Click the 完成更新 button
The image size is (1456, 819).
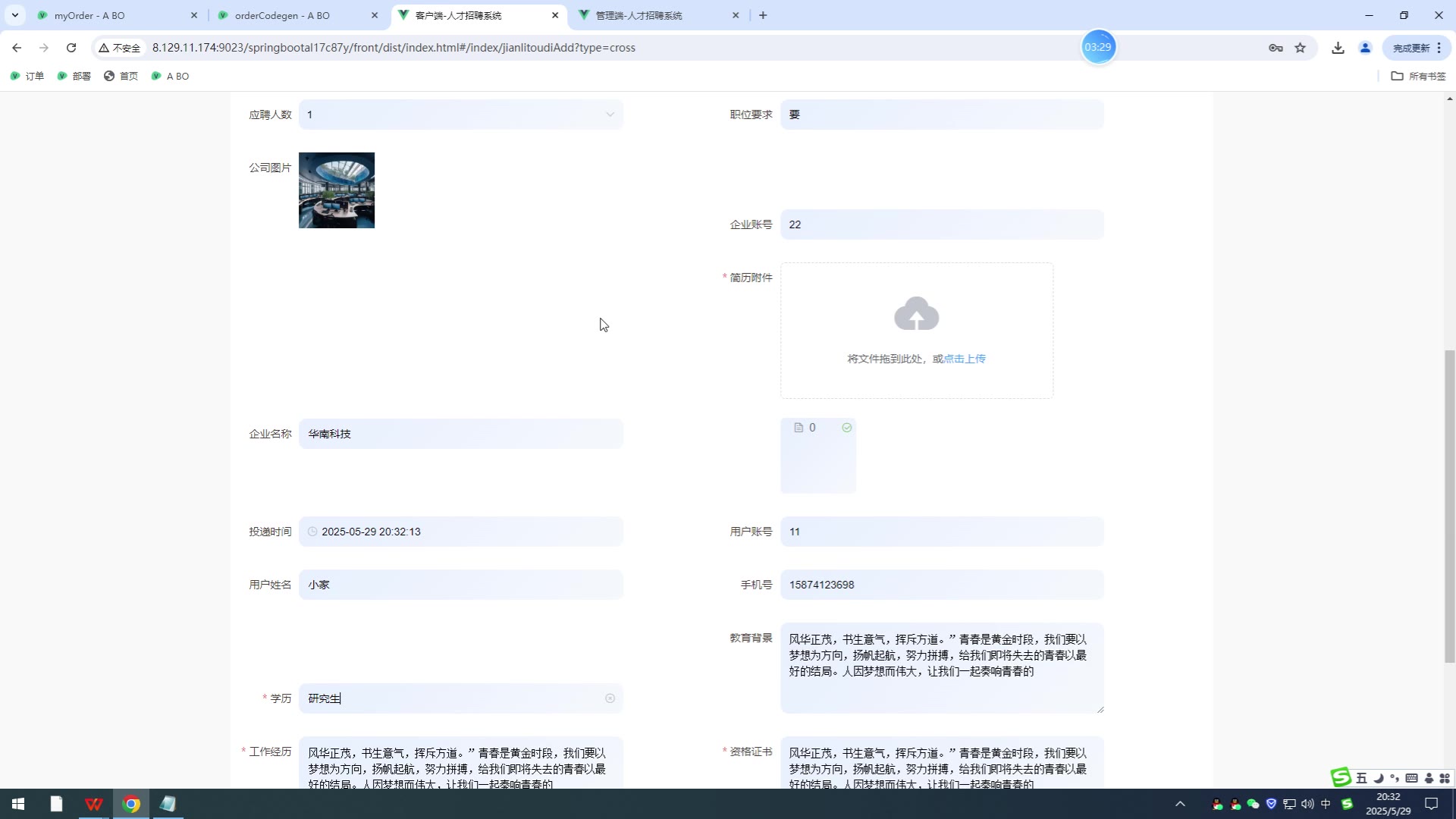click(1410, 48)
